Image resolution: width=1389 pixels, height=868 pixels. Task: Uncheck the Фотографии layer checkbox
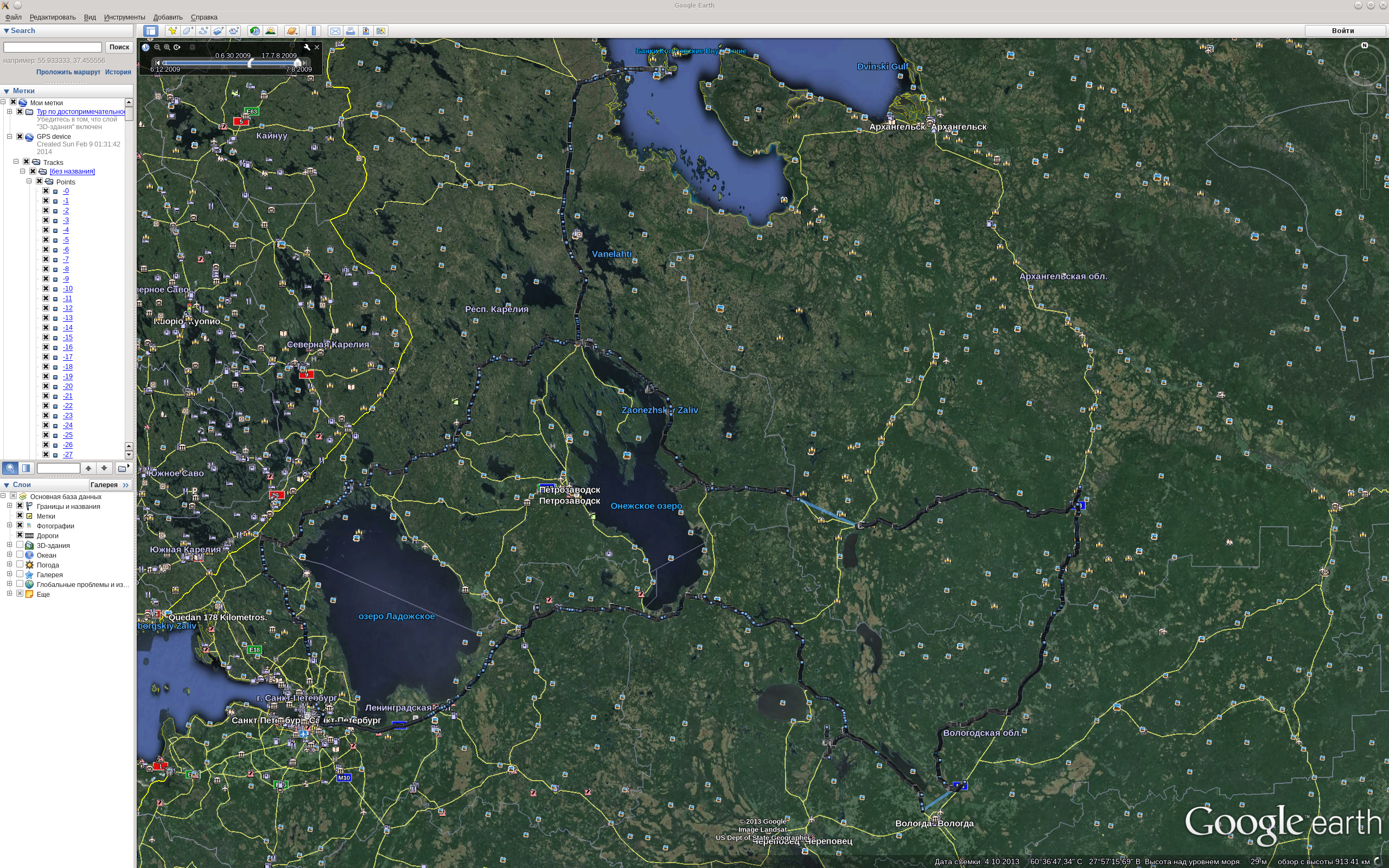(20, 525)
